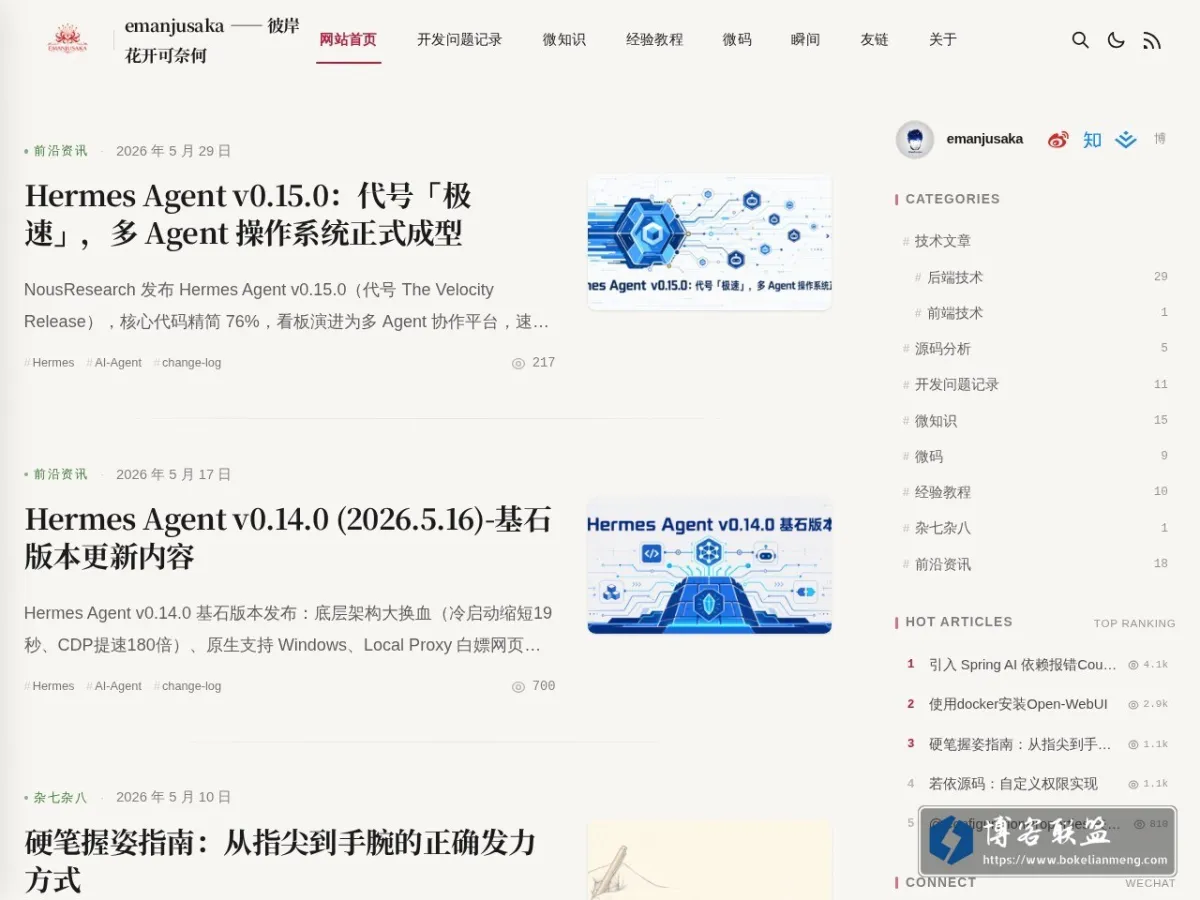The width and height of the screenshot is (1200, 900).
Task: Select 前端技术 subcategory
Action: [x=955, y=313]
